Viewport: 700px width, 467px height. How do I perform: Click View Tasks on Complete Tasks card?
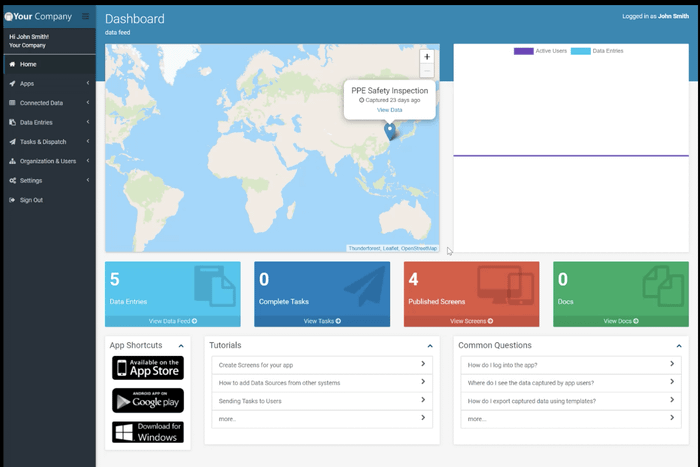(322, 321)
